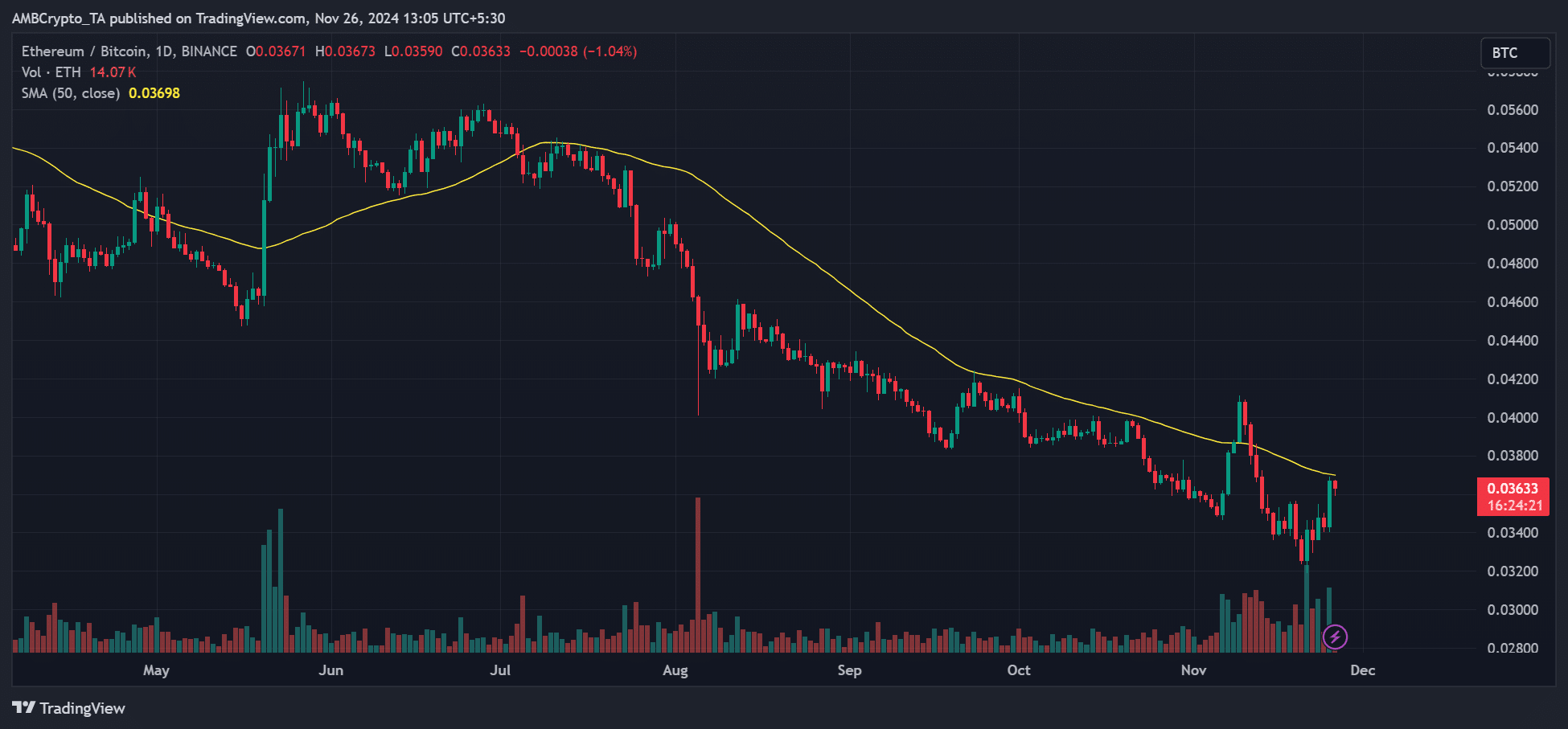Click the 0.03000 price axis label
The width and height of the screenshot is (1568, 729).
[x=1513, y=610]
